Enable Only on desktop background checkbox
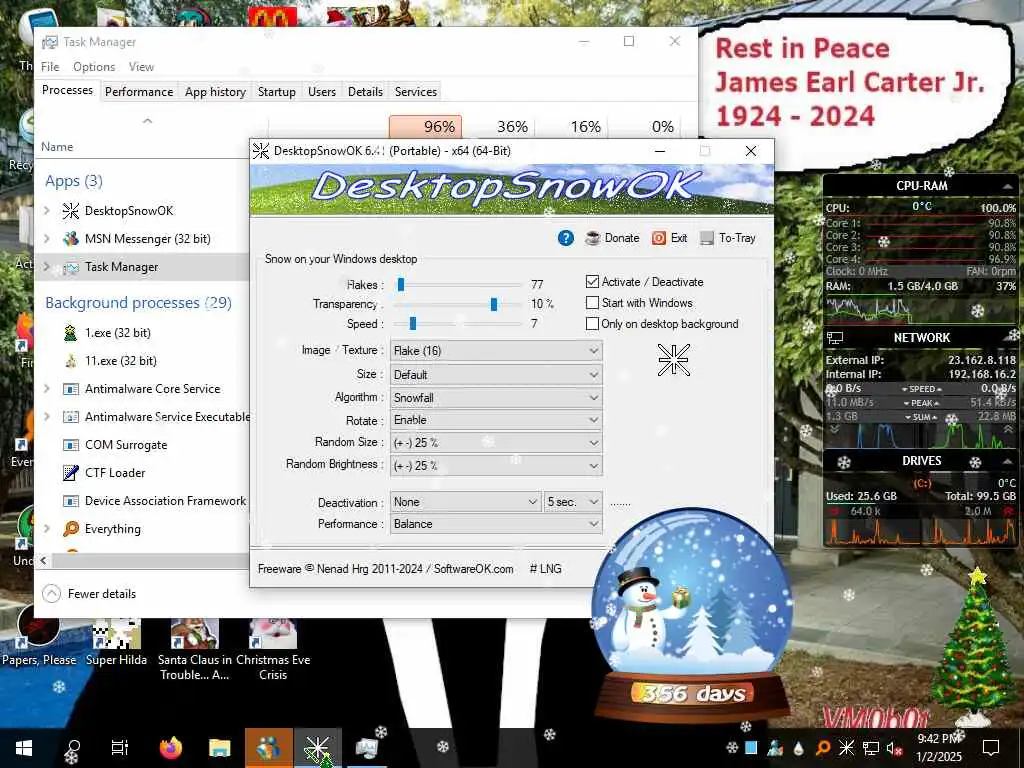This screenshot has height=768, width=1024. (592, 324)
